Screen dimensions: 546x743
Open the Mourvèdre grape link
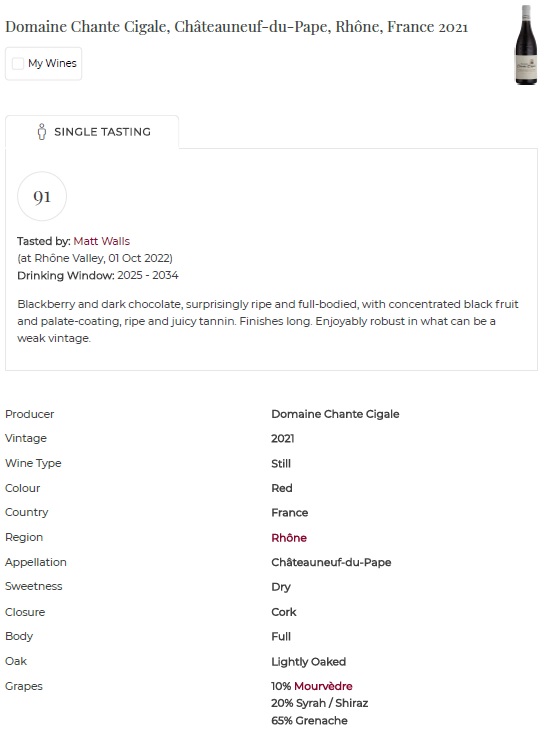coord(323,686)
